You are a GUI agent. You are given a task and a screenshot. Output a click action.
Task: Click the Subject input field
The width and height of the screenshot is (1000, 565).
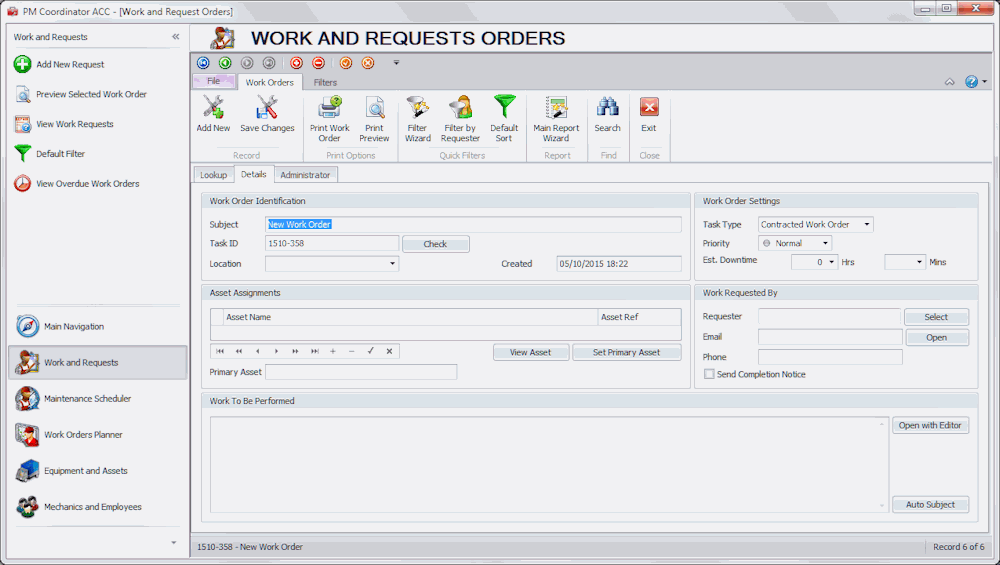(473, 225)
